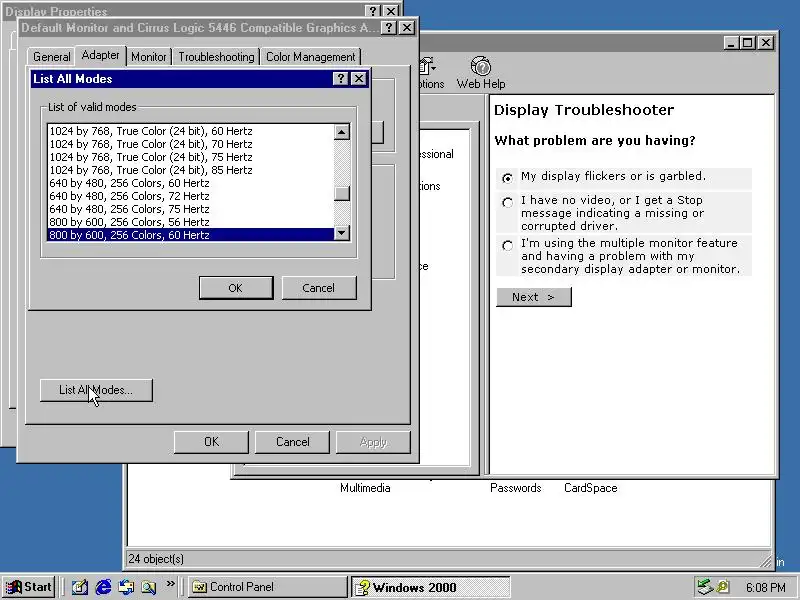Click the magnifier quick launch icon

(x=148, y=587)
